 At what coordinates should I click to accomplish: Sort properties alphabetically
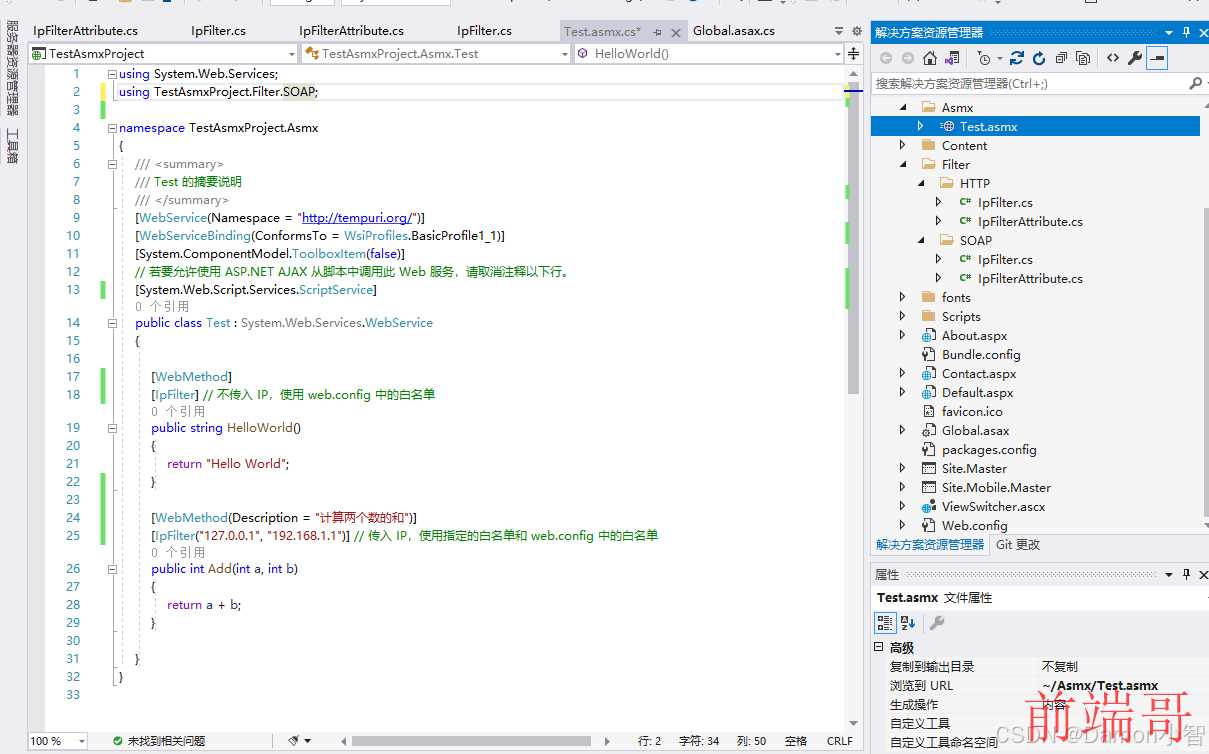point(908,622)
